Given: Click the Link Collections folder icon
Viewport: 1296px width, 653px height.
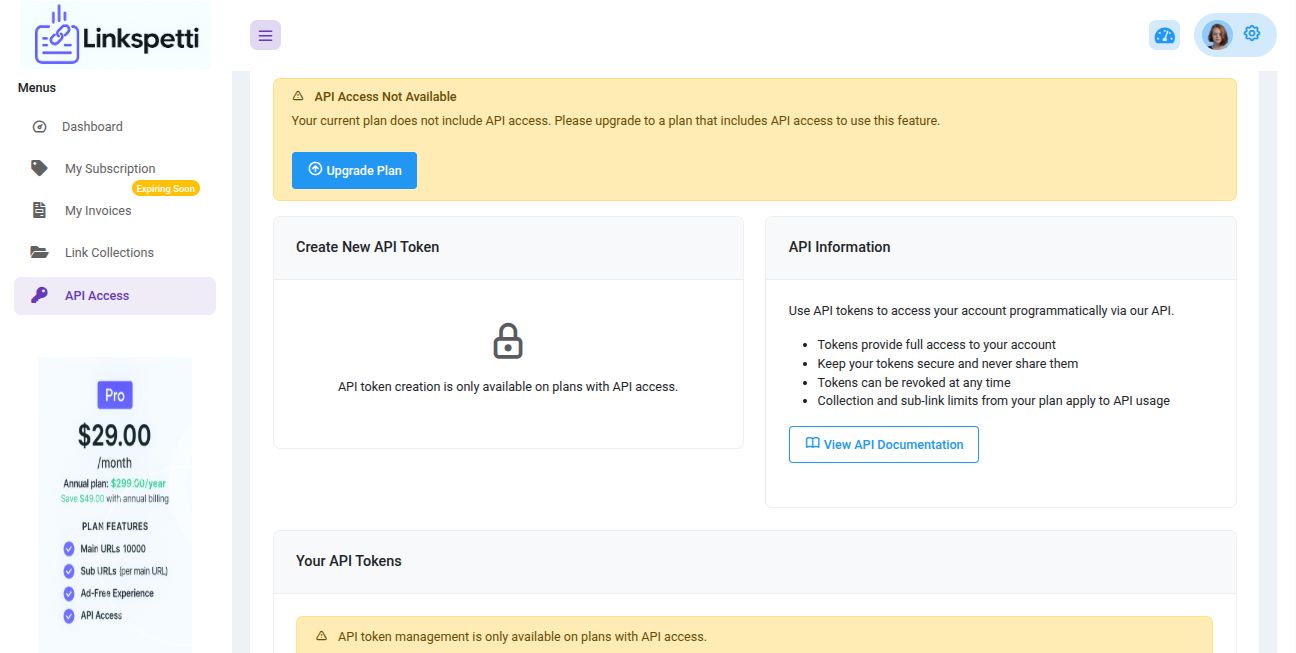Looking at the screenshot, I should coord(40,252).
